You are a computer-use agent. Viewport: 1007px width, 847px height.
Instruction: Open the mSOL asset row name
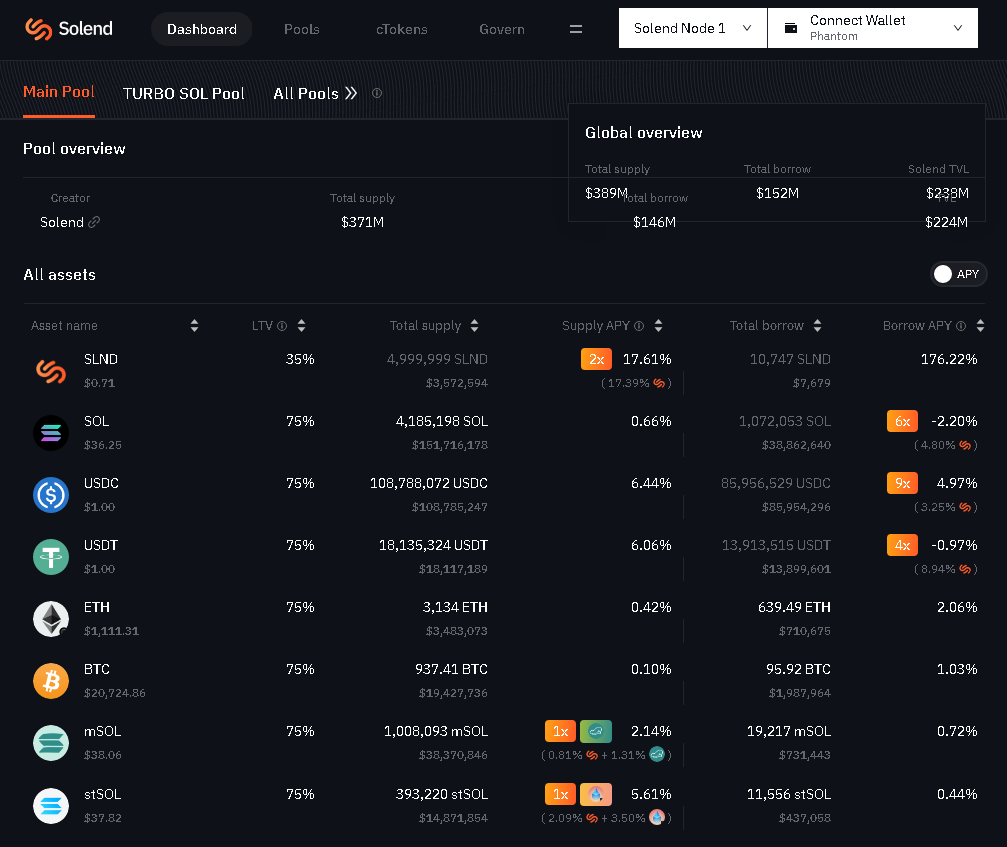(103, 731)
